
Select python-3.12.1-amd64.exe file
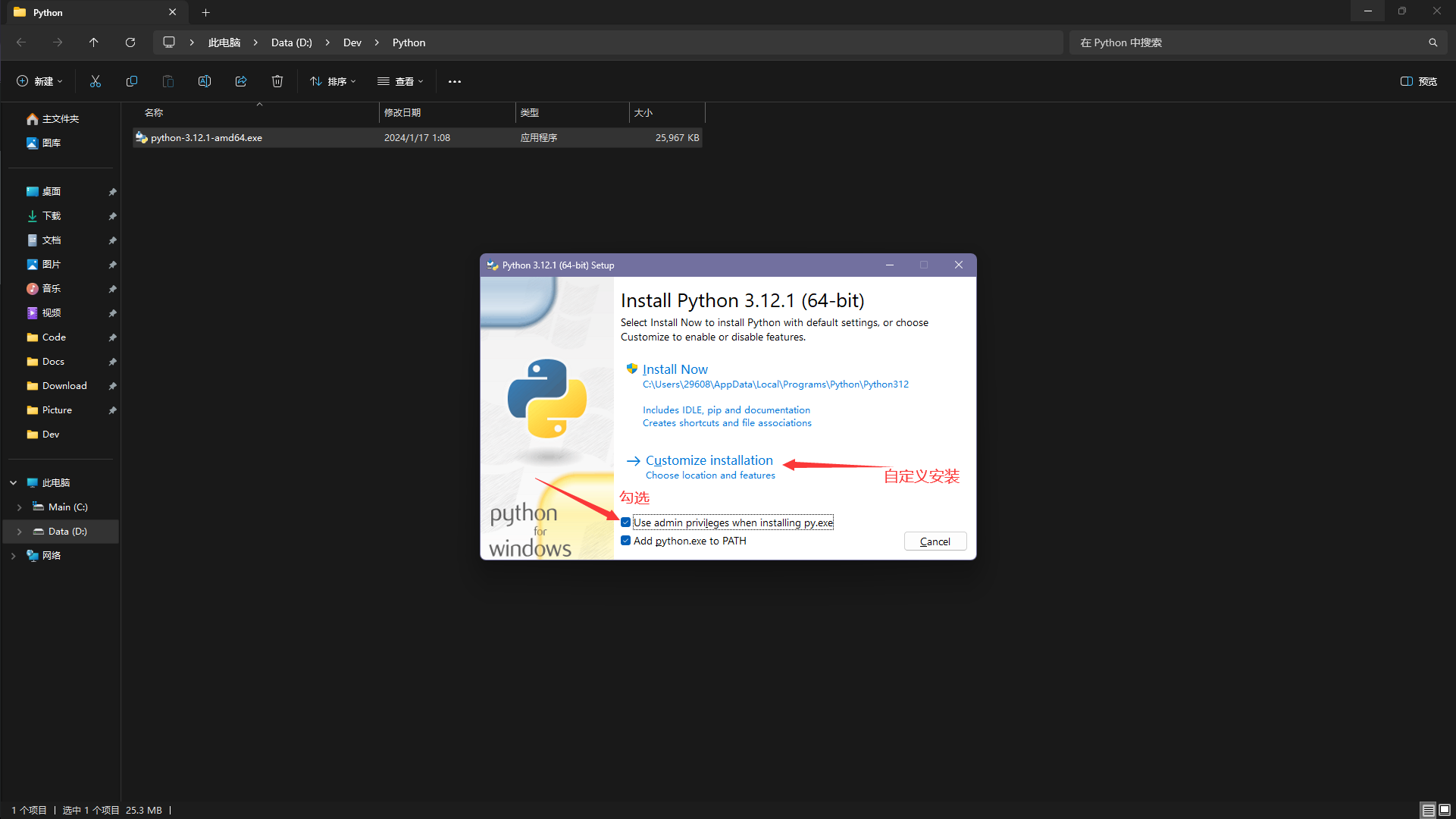206,138
